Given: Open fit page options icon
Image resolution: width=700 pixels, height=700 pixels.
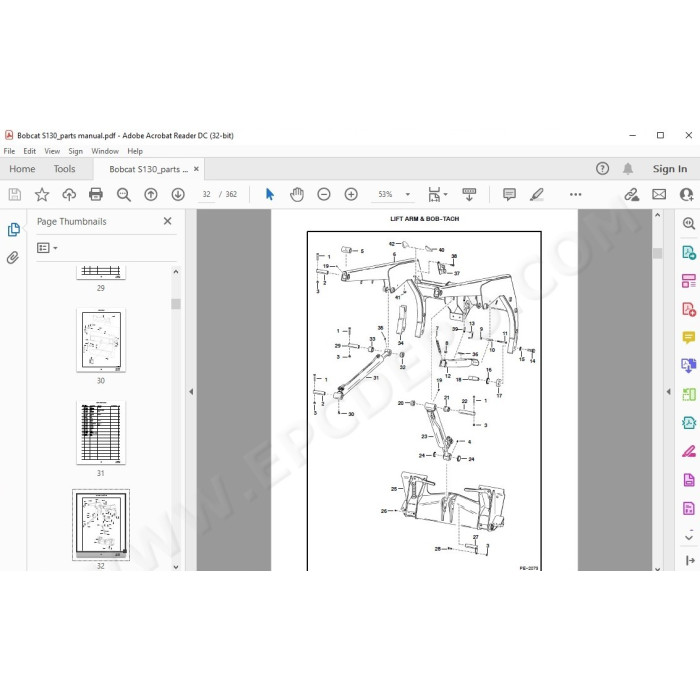Looking at the screenshot, I should (x=434, y=194).
